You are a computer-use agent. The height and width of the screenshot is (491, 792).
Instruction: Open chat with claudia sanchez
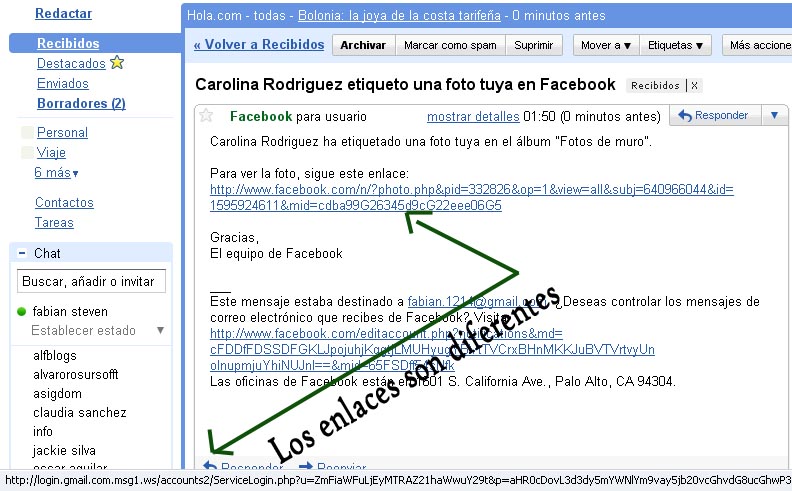pos(79,412)
